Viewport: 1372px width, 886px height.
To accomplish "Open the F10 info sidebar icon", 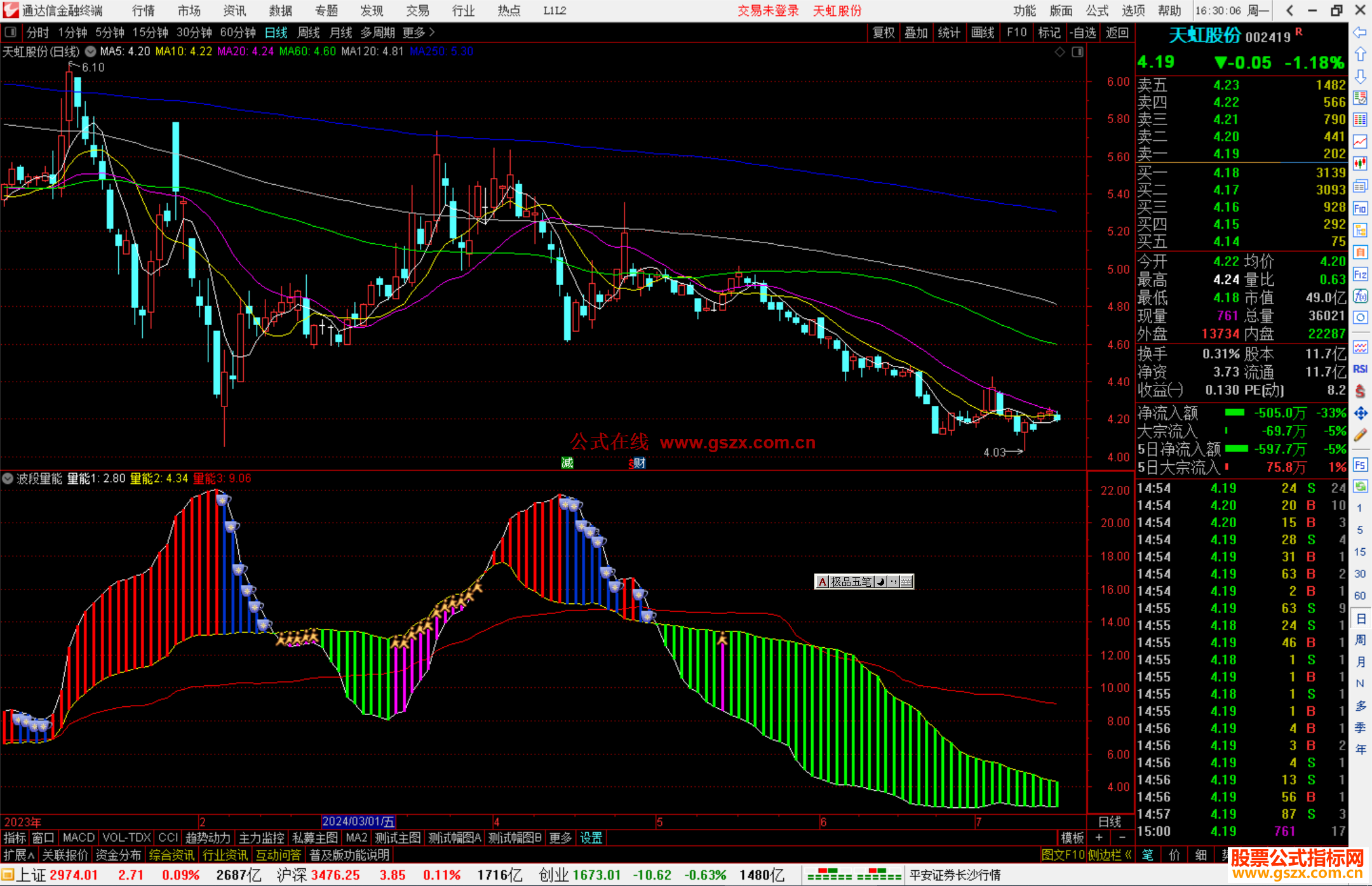I will click(1360, 209).
